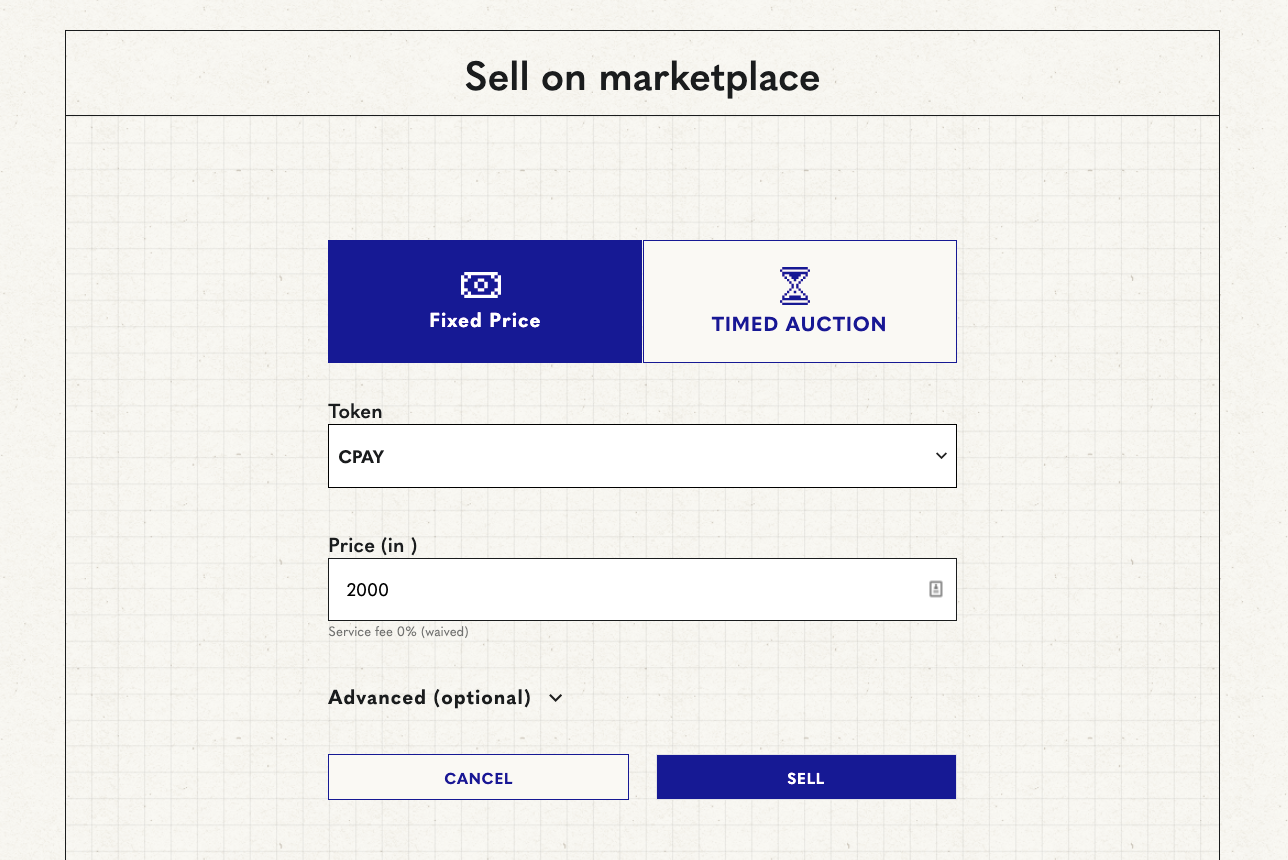The height and width of the screenshot is (860, 1288).
Task: Click the Price (in ) label
Action: pos(373,546)
